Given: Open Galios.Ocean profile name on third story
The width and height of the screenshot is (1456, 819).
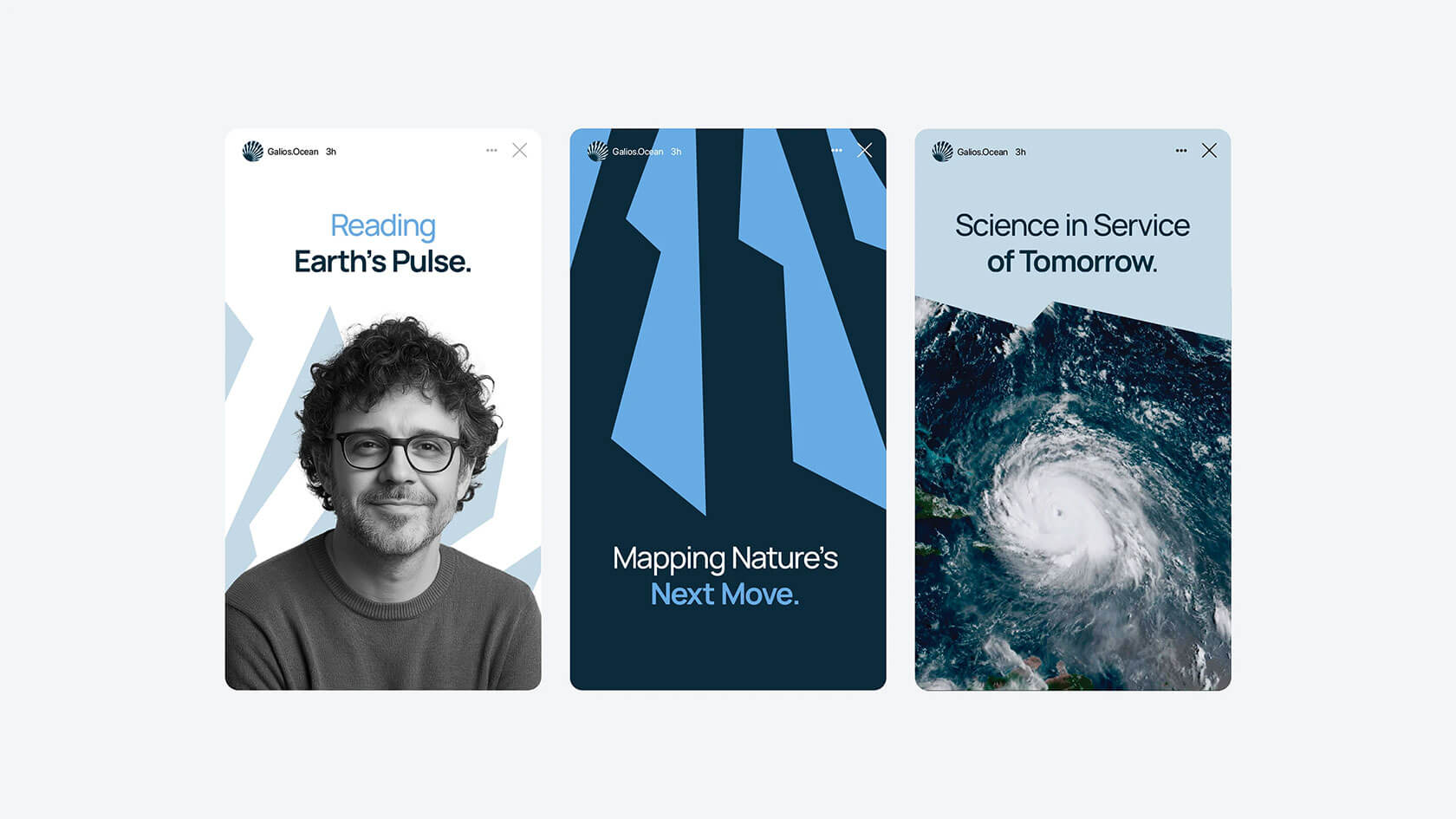Looking at the screenshot, I should click(x=982, y=152).
